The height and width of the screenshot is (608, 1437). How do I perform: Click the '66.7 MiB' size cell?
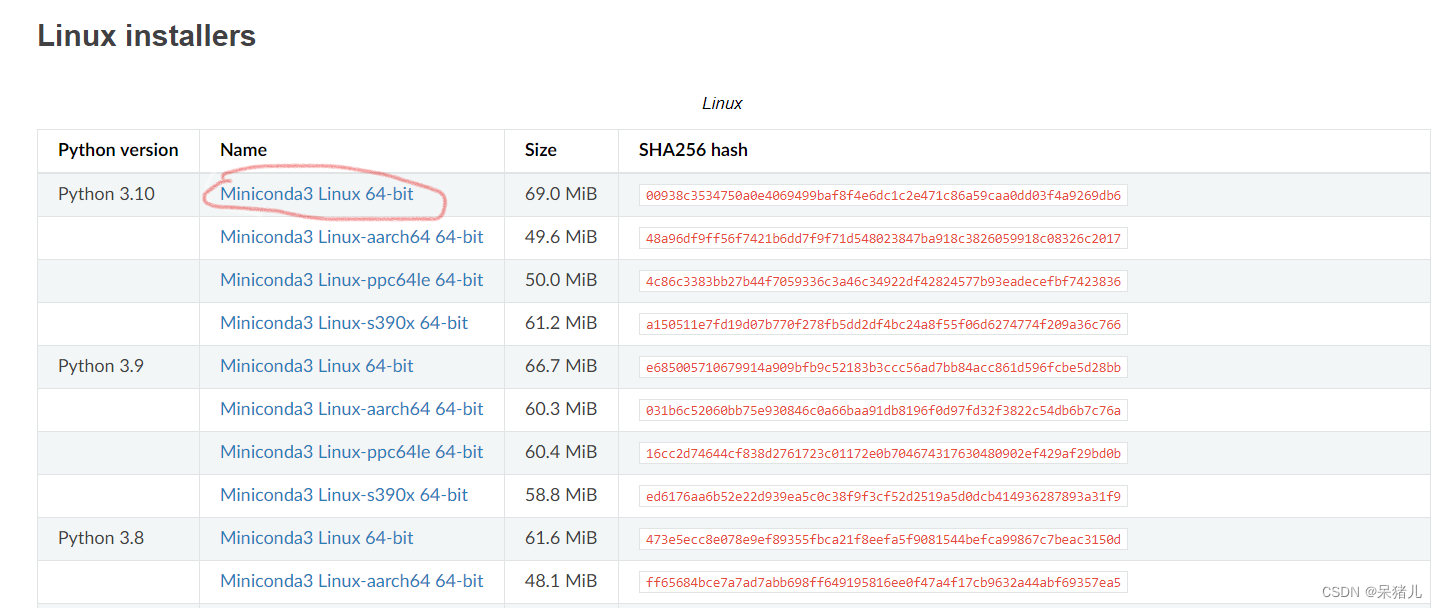[x=561, y=366]
